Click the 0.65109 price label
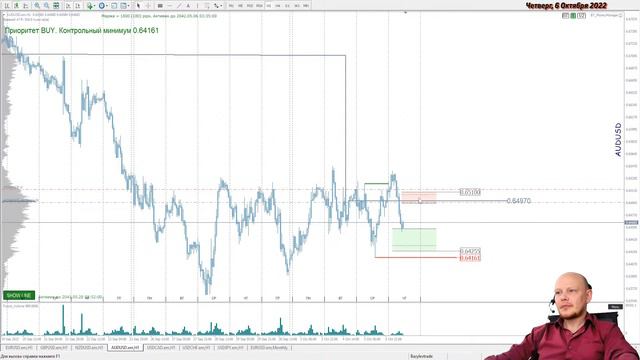The height and width of the screenshot is (360, 640). click(470, 192)
